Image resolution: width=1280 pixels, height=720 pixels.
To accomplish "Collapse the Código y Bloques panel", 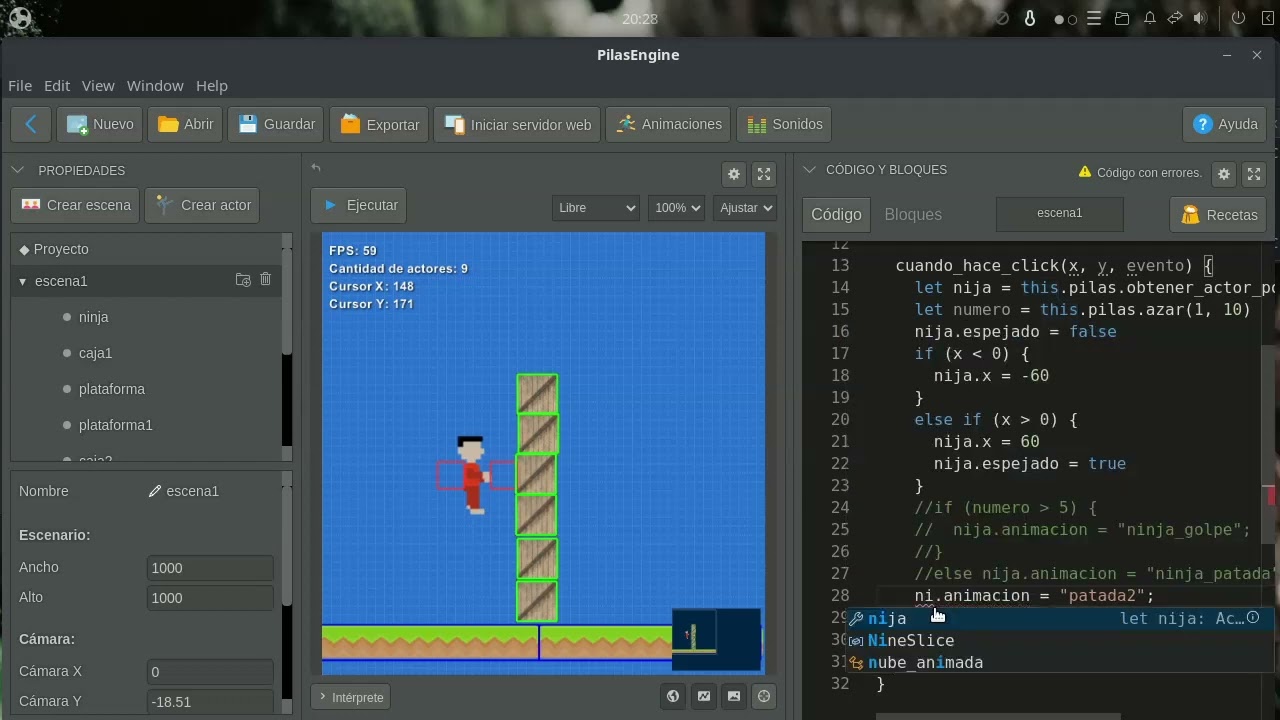I will (810, 170).
